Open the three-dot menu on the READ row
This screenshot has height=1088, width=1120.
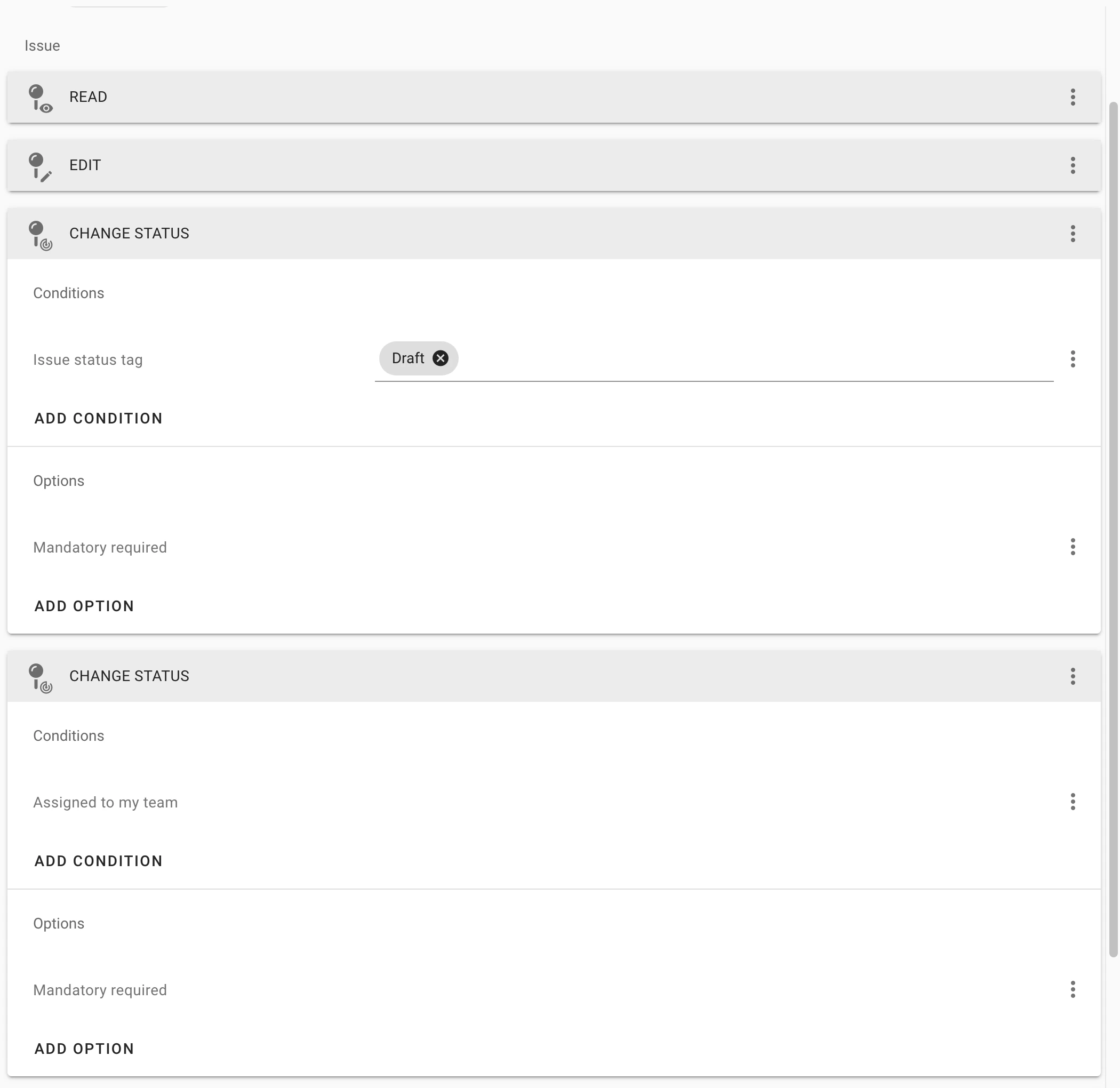click(x=1073, y=97)
